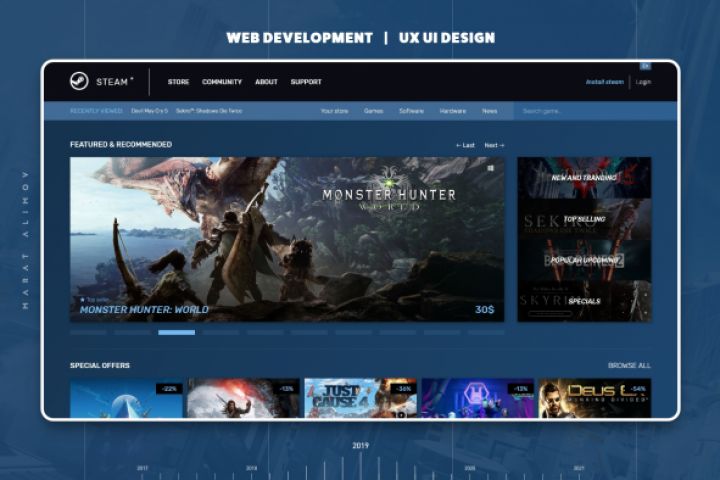Go to the previous featured item with Last

(465, 145)
